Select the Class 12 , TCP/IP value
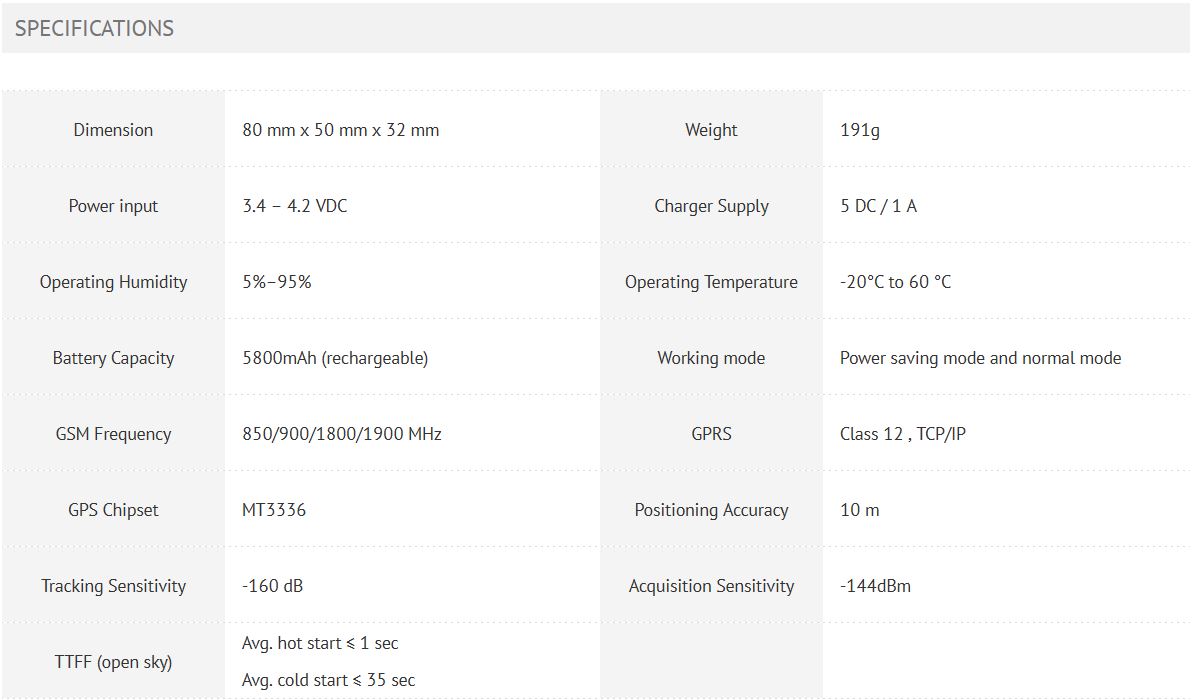The width and height of the screenshot is (1195, 700). (902, 434)
